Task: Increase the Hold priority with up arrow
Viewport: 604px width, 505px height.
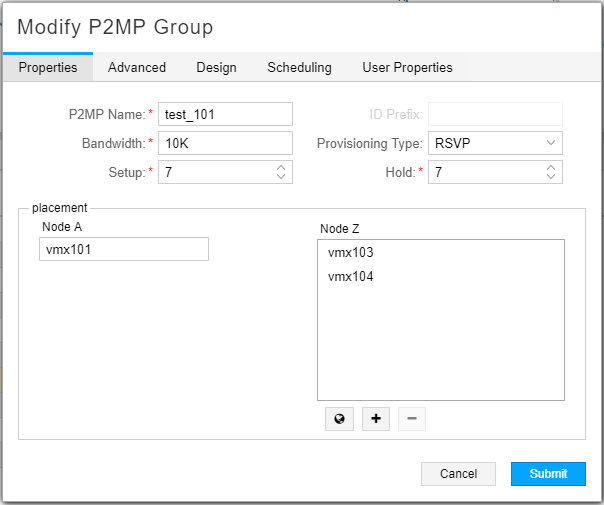Action: click(551, 167)
